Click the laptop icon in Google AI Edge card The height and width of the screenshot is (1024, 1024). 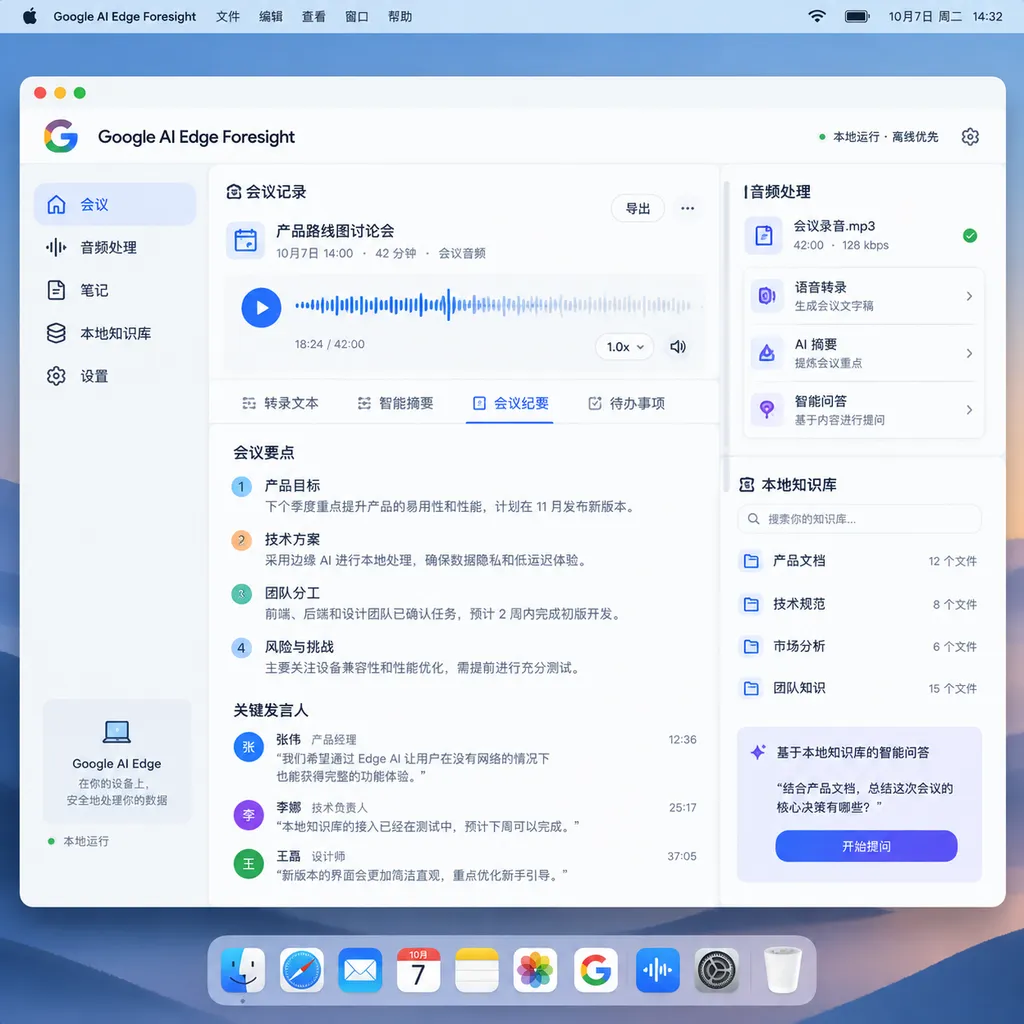(117, 732)
